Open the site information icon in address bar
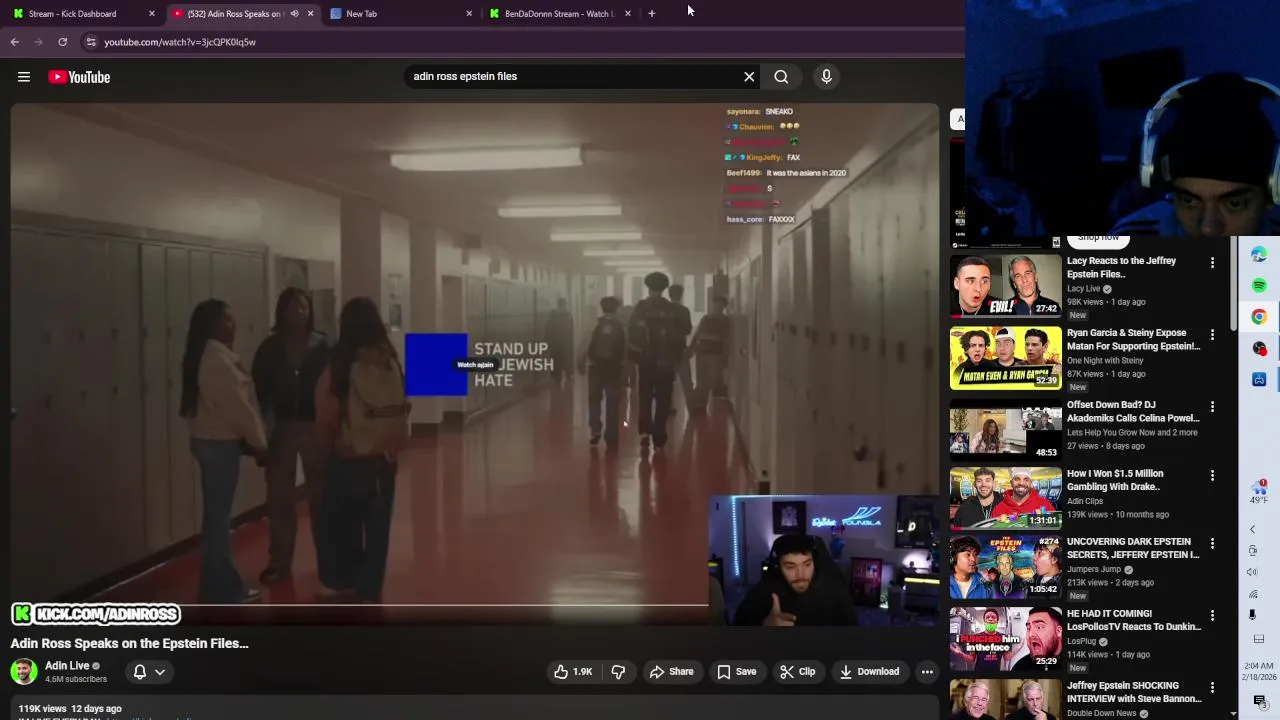Screen dimensions: 1280x720 point(91,42)
